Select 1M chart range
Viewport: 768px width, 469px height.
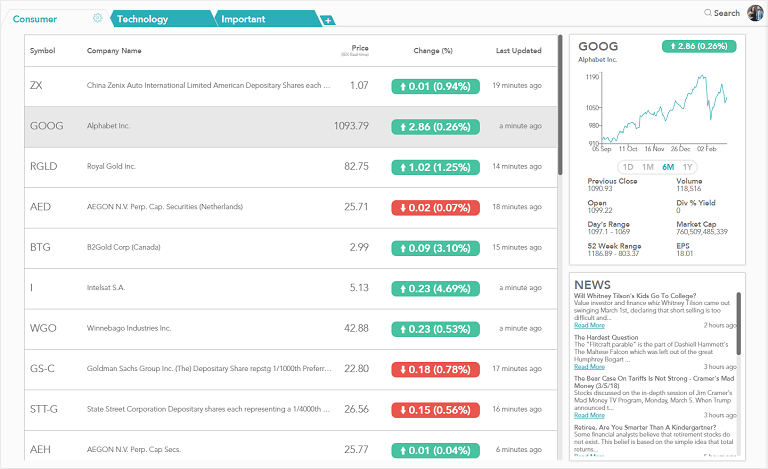click(648, 167)
